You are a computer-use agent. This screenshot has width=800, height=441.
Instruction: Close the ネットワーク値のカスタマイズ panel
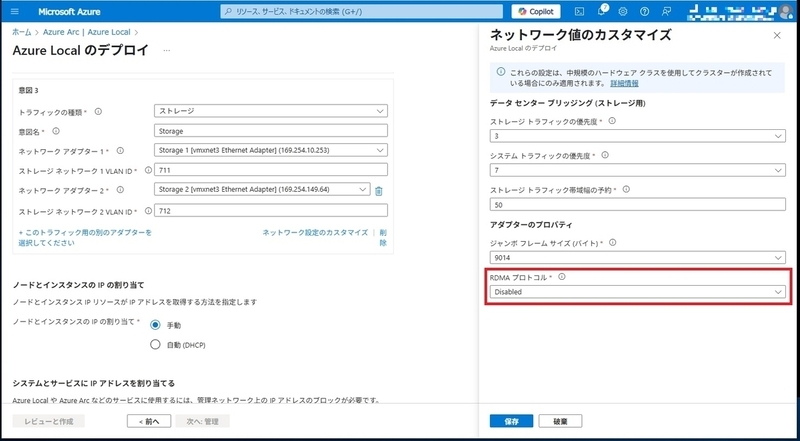click(x=777, y=35)
